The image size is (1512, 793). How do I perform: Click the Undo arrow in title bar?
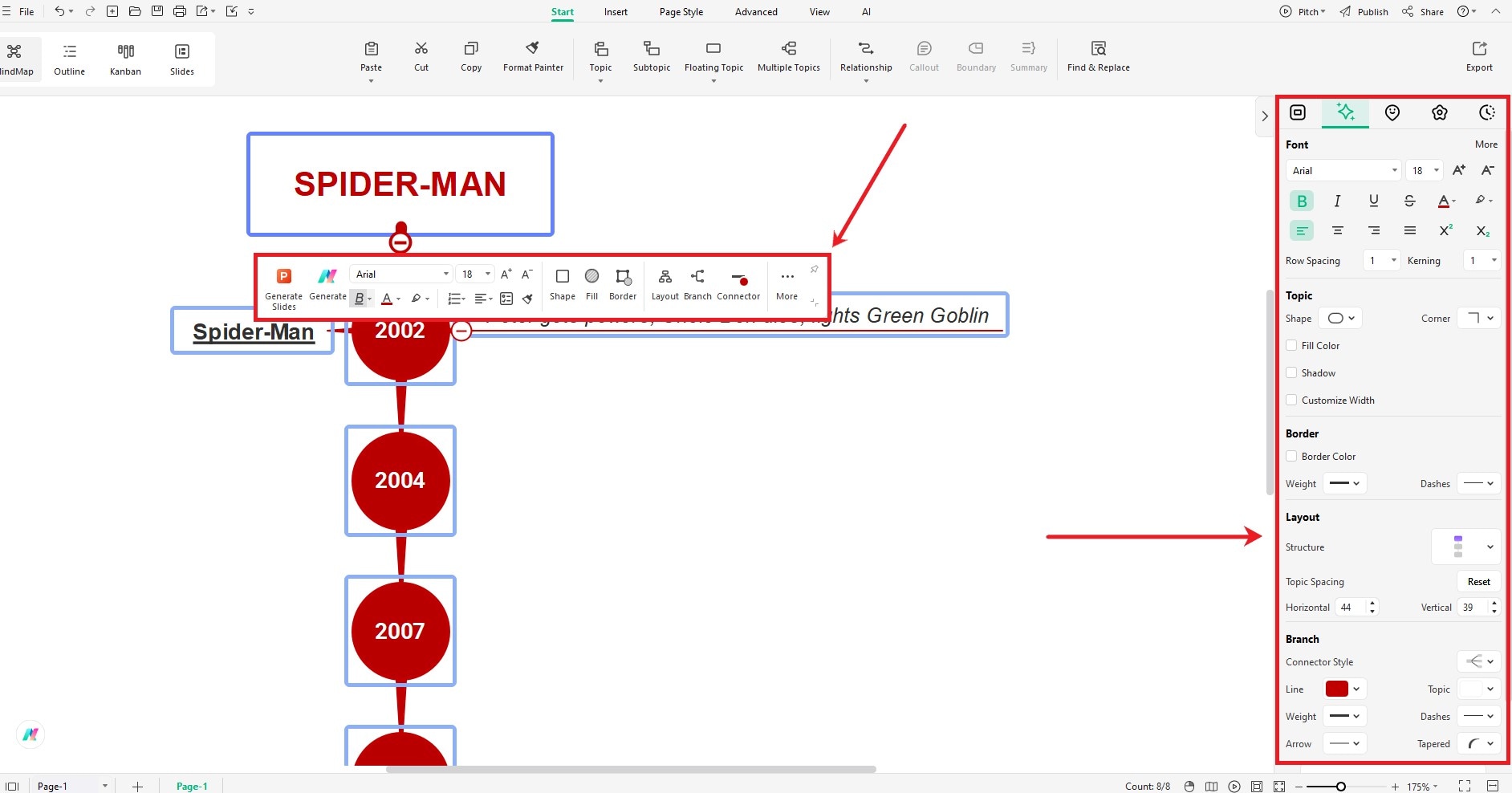point(59,11)
